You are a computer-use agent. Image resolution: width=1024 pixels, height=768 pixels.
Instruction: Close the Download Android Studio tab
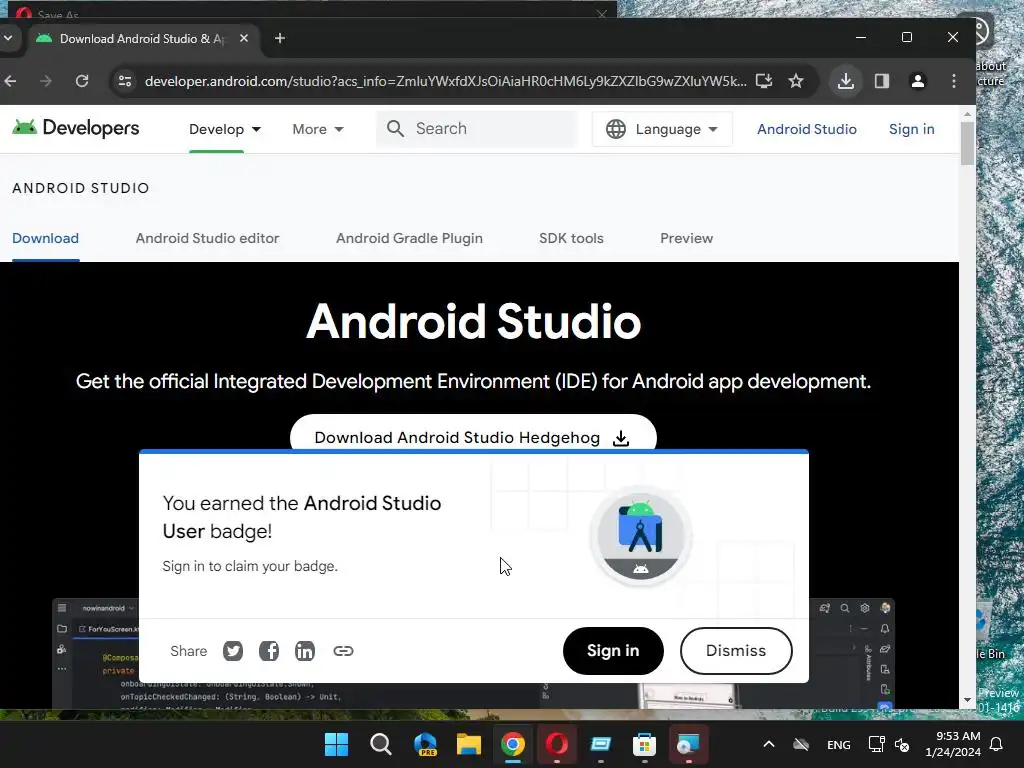point(244,39)
